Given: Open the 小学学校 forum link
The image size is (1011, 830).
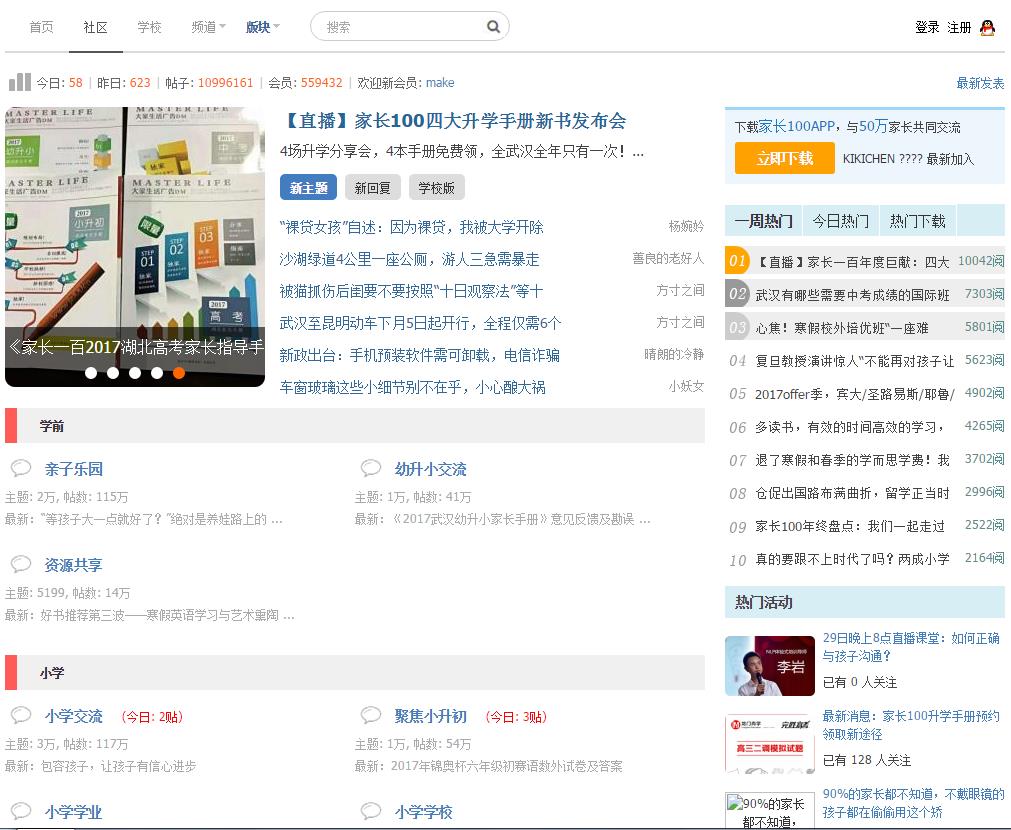Looking at the screenshot, I should click(x=424, y=812).
